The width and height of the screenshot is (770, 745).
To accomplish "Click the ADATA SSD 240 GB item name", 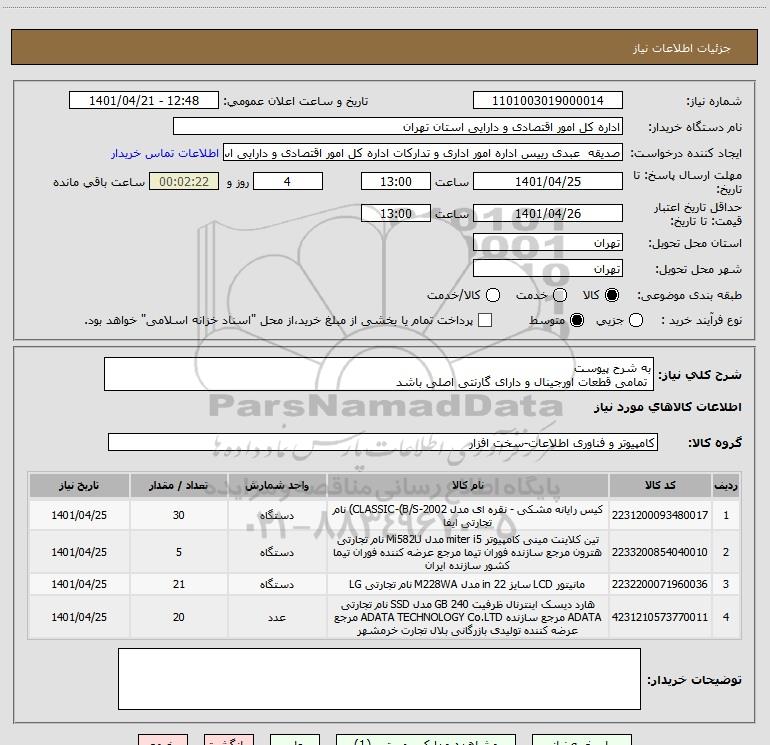I will pyautogui.click(x=468, y=617).
